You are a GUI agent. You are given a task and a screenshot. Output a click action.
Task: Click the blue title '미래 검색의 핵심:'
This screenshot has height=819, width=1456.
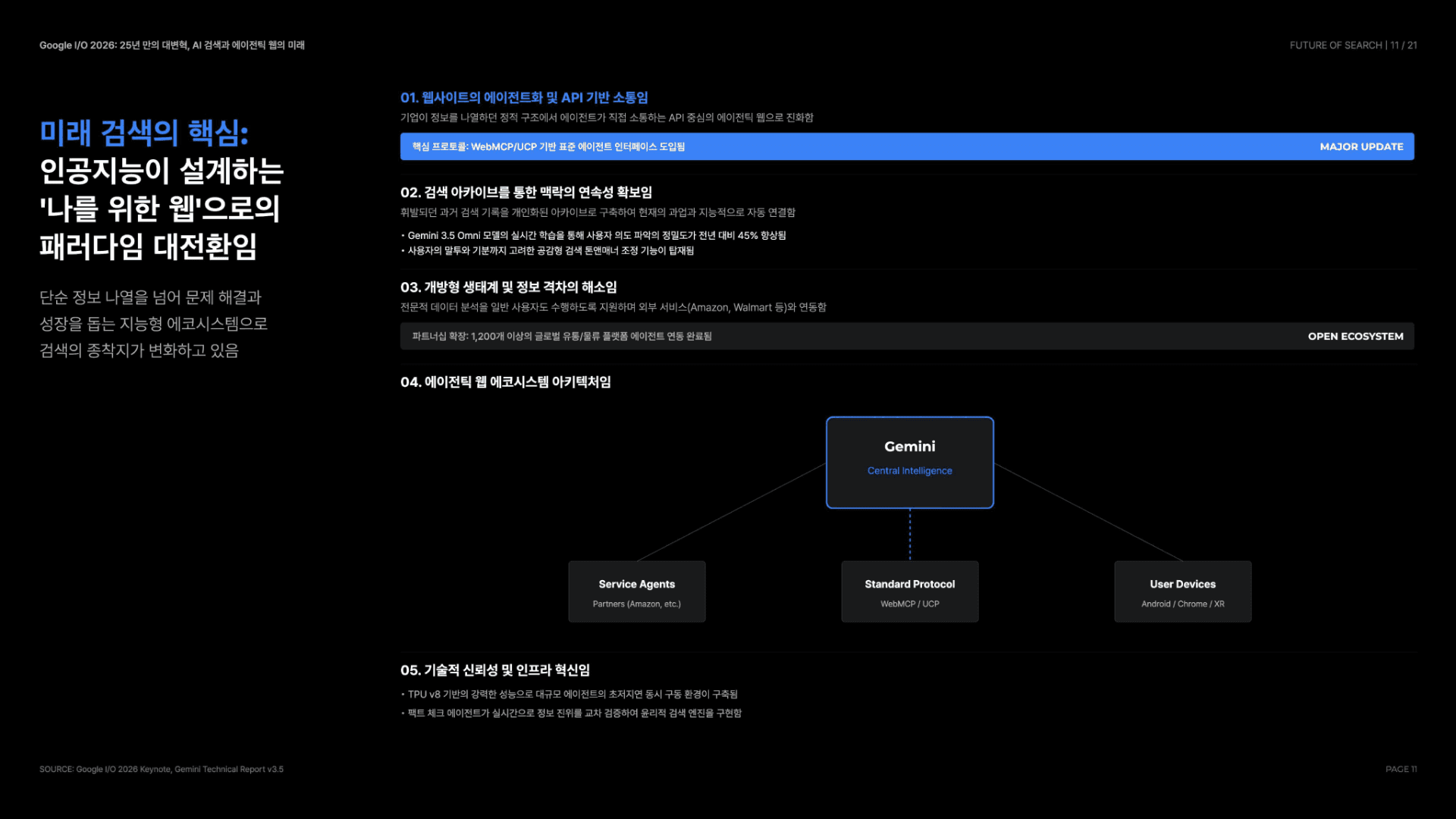pos(144,133)
